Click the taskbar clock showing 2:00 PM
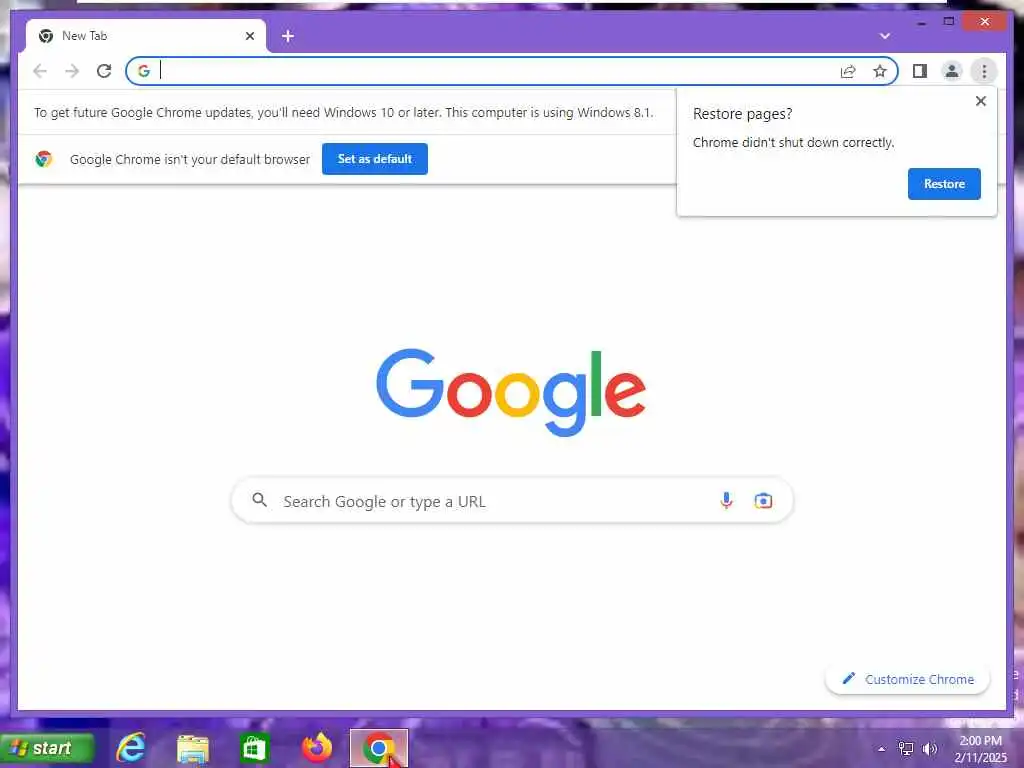The width and height of the screenshot is (1024, 768). click(980, 749)
